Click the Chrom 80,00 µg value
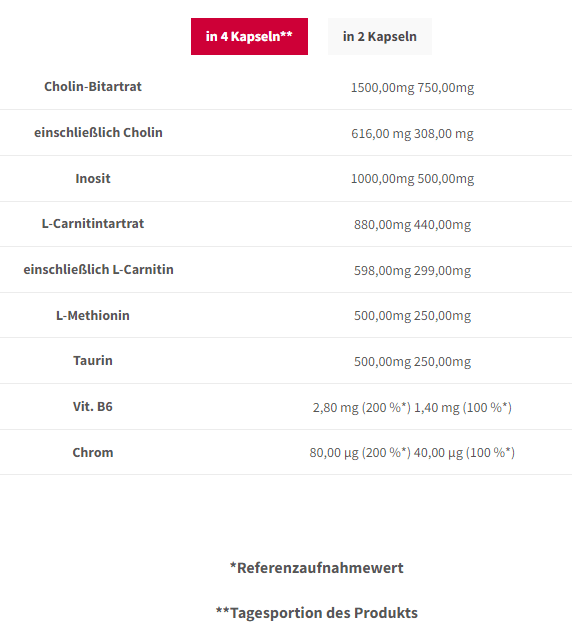 point(412,452)
